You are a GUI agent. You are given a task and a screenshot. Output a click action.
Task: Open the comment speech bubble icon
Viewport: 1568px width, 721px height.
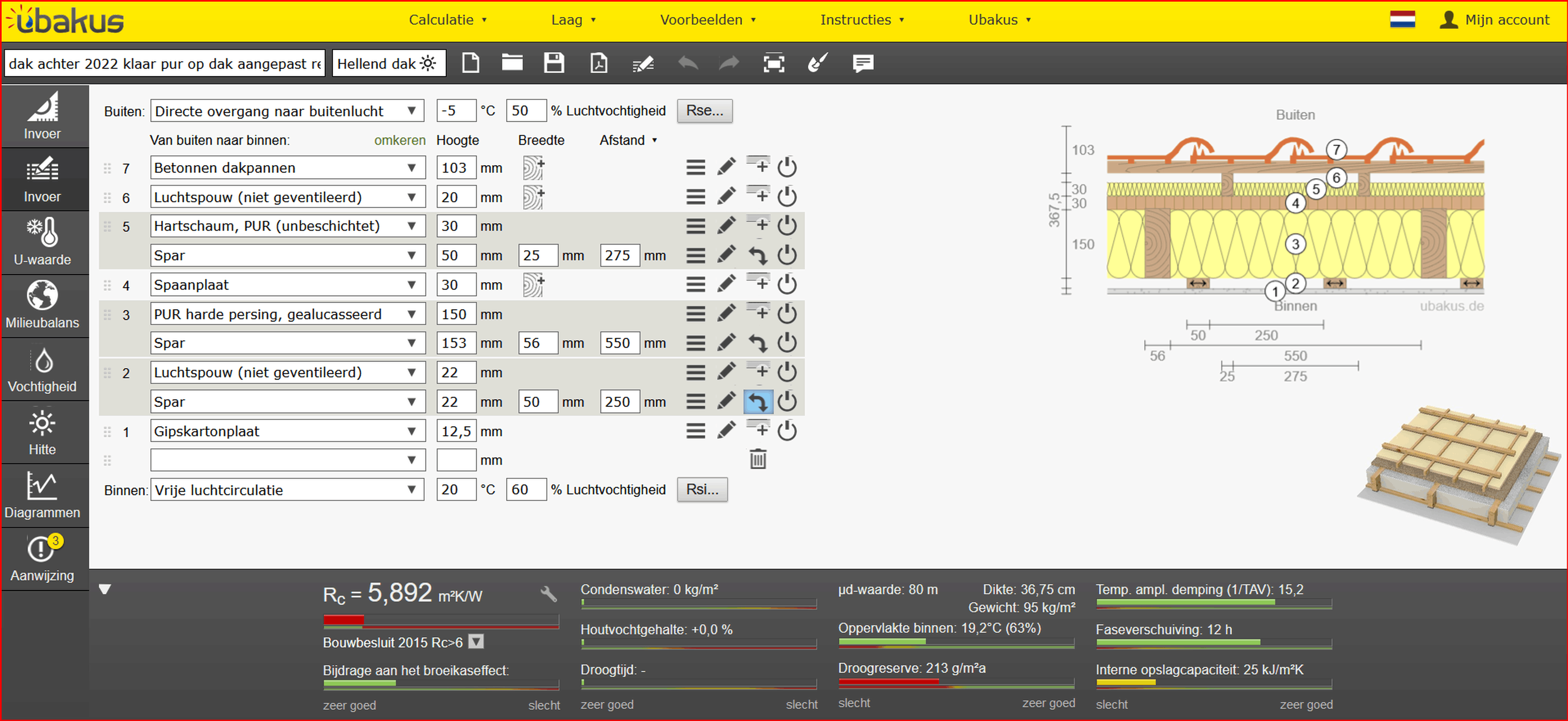pyautogui.click(x=862, y=63)
